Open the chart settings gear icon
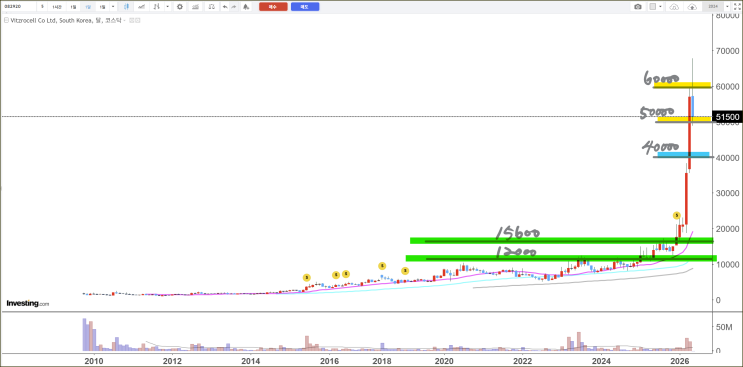 tap(180, 7)
